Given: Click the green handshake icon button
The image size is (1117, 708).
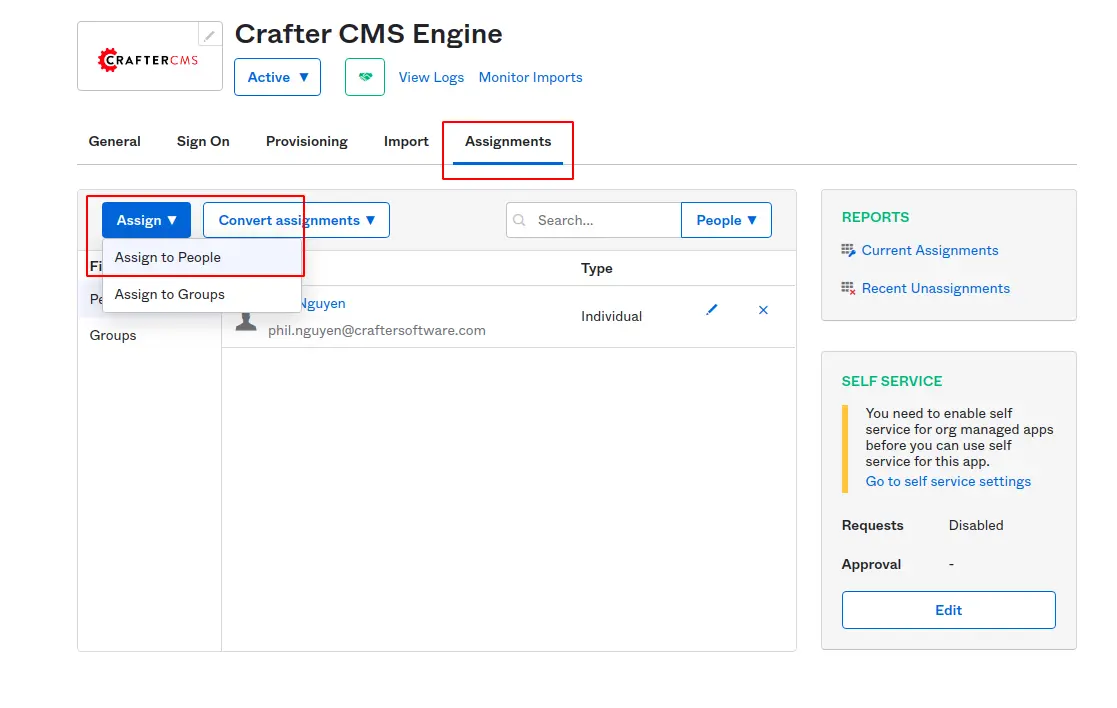Looking at the screenshot, I should (365, 77).
